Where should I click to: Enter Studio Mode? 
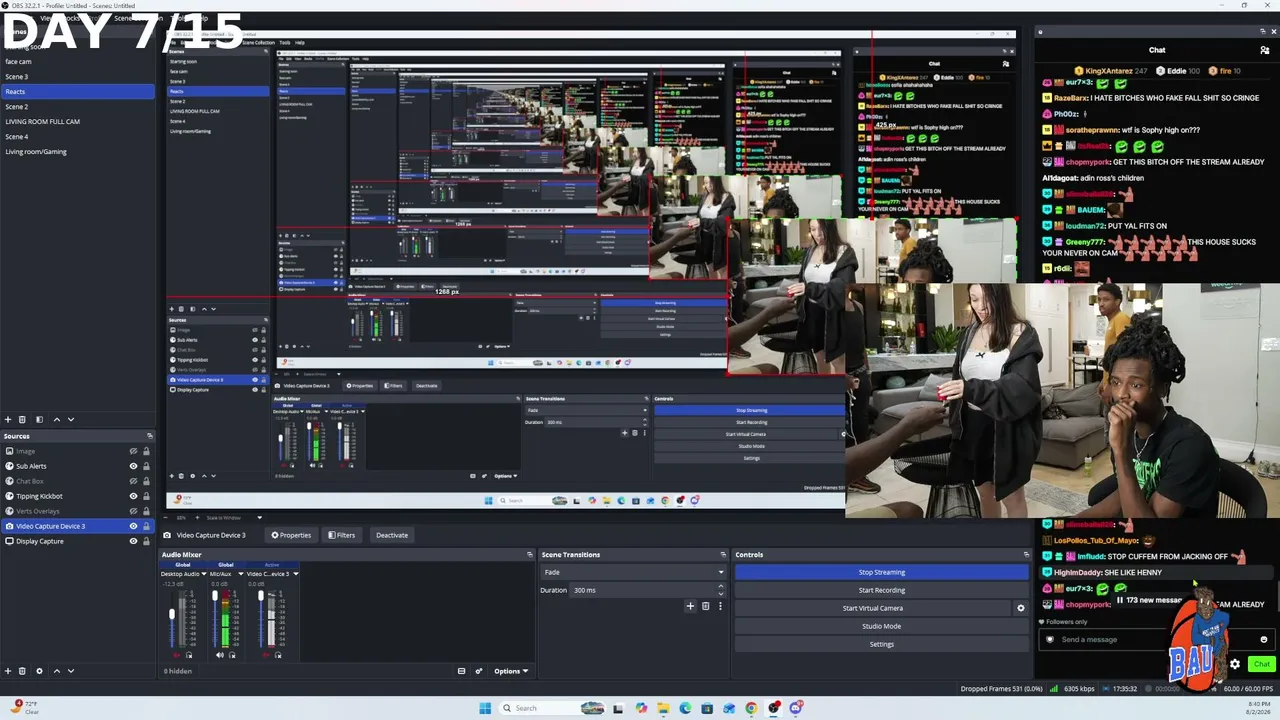point(881,626)
